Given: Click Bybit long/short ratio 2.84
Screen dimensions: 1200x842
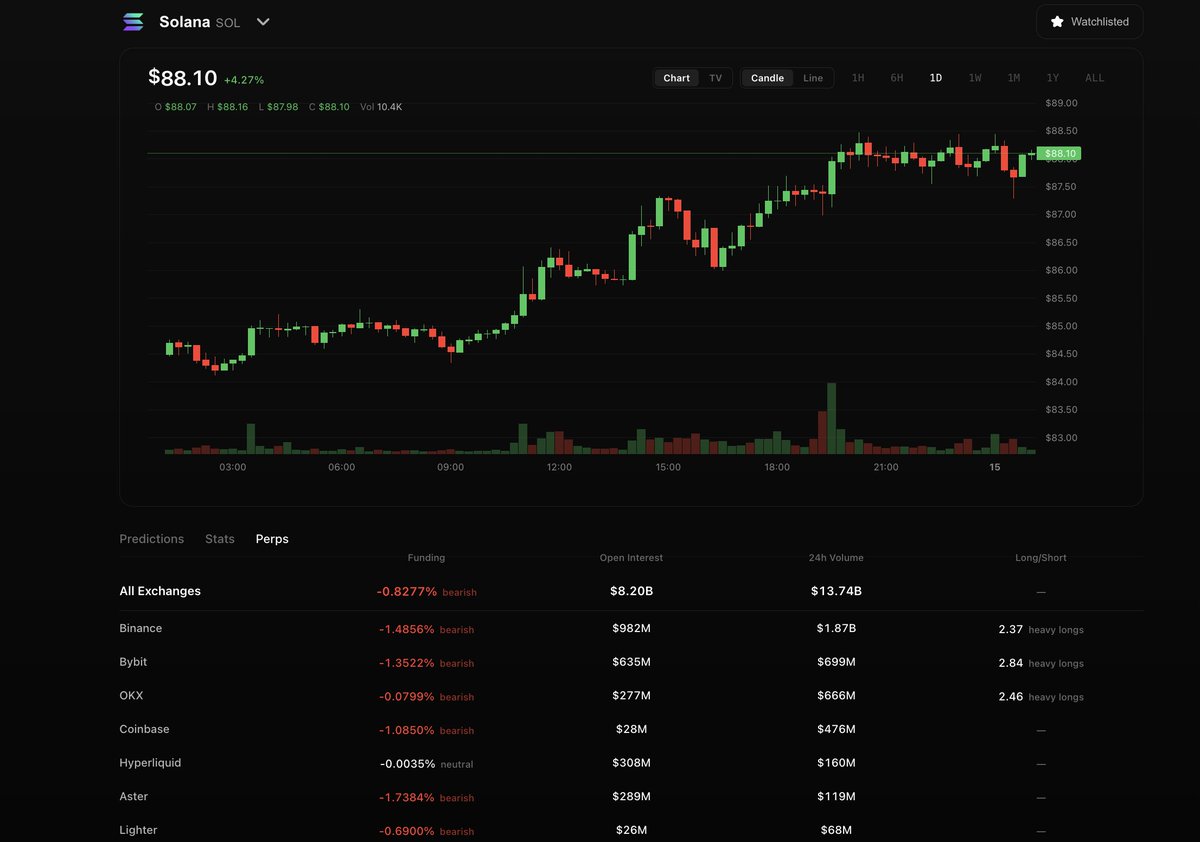Looking at the screenshot, I should [1010, 663].
